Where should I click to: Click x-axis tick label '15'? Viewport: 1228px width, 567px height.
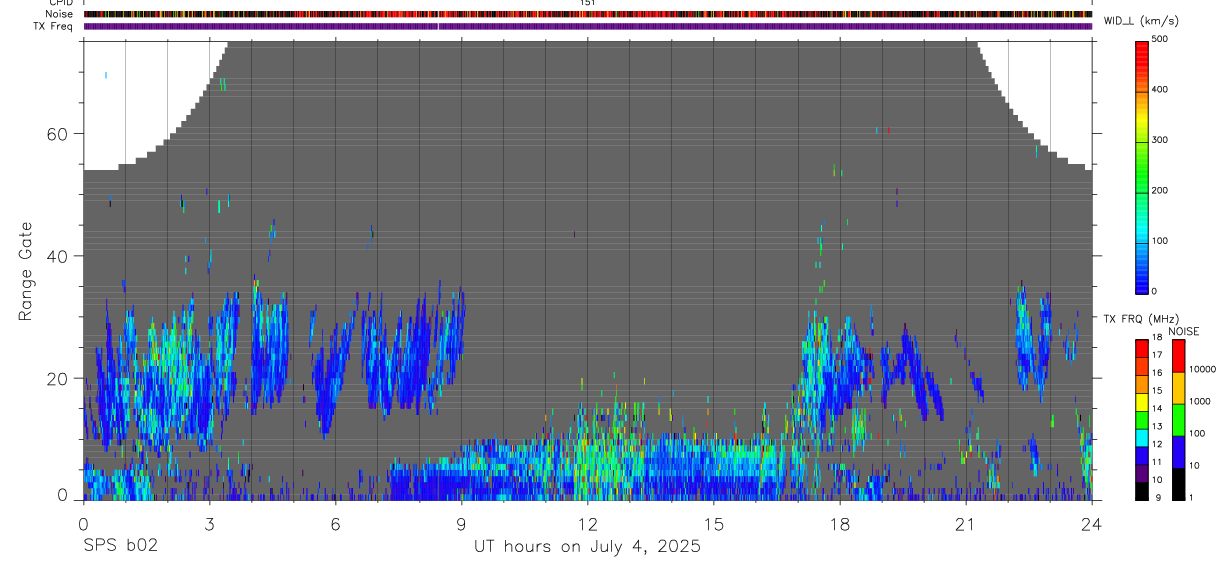tap(713, 523)
